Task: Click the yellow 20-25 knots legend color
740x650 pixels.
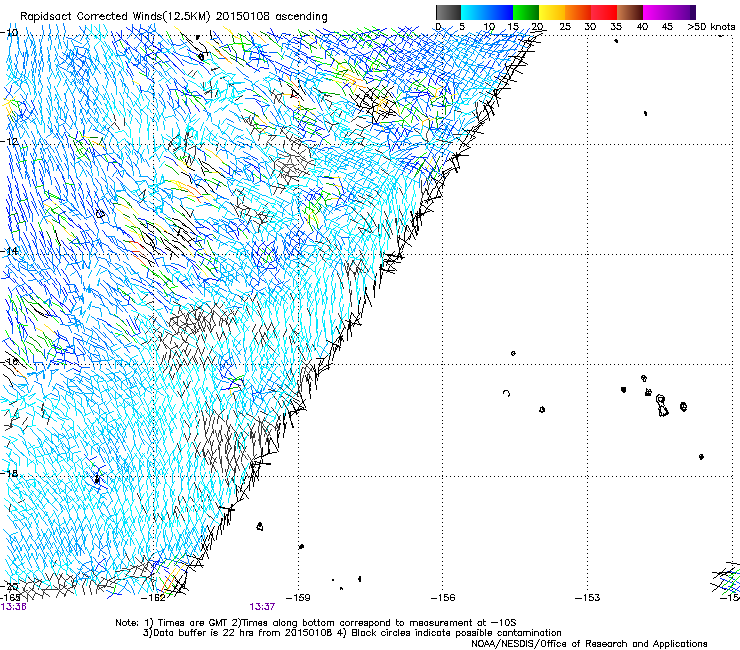Action: (552, 12)
